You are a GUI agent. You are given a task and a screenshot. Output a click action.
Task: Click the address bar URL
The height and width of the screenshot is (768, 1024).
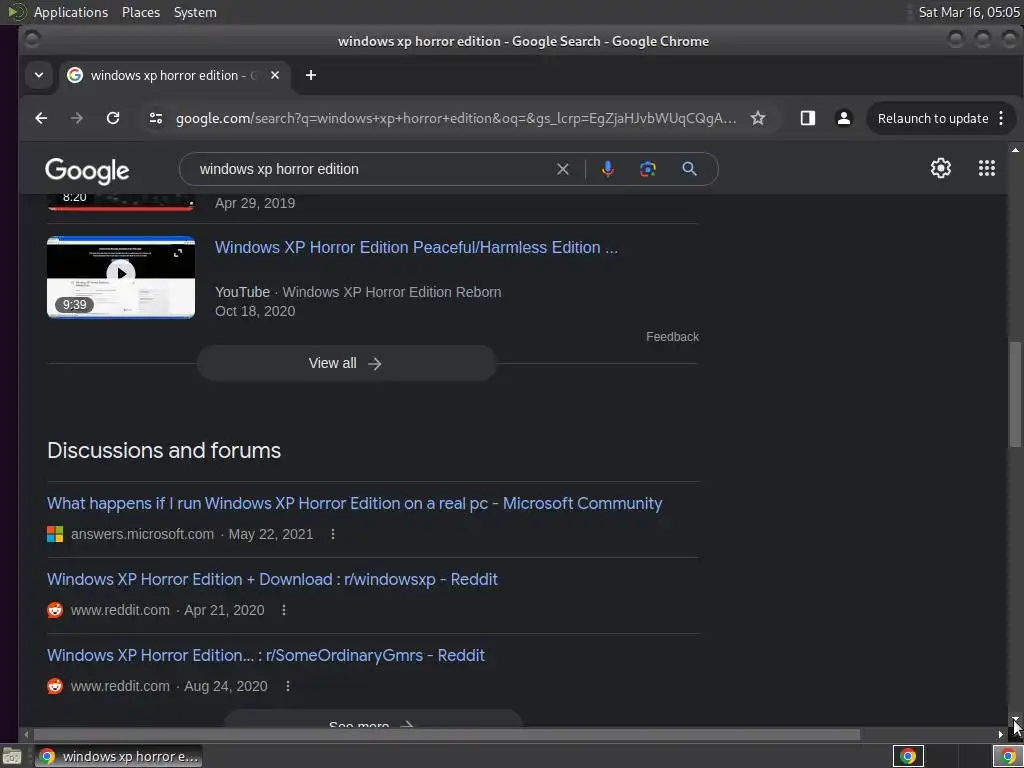point(455,118)
